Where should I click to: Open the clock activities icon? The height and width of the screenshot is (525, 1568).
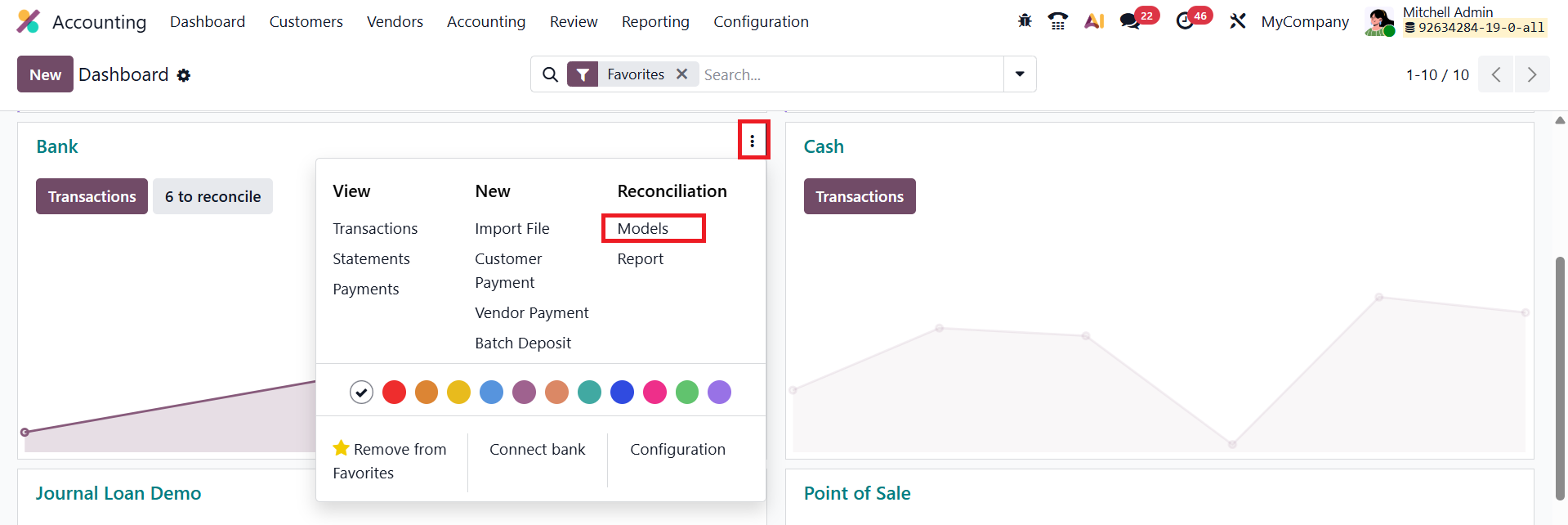pyautogui.click(x=1185, y=21)
